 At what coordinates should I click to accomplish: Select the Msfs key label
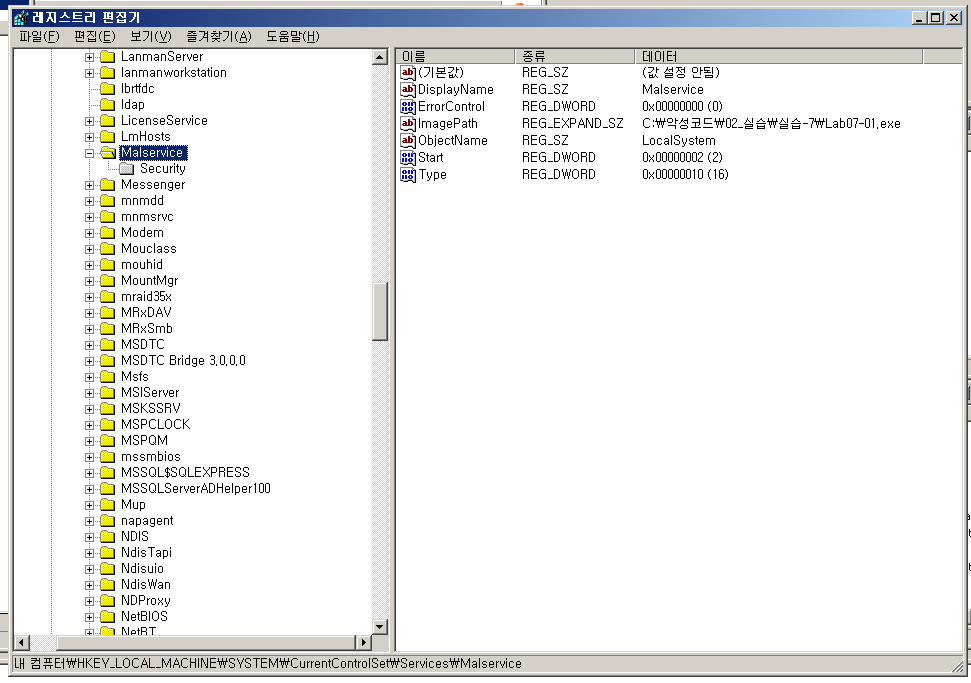pos(135,376)
